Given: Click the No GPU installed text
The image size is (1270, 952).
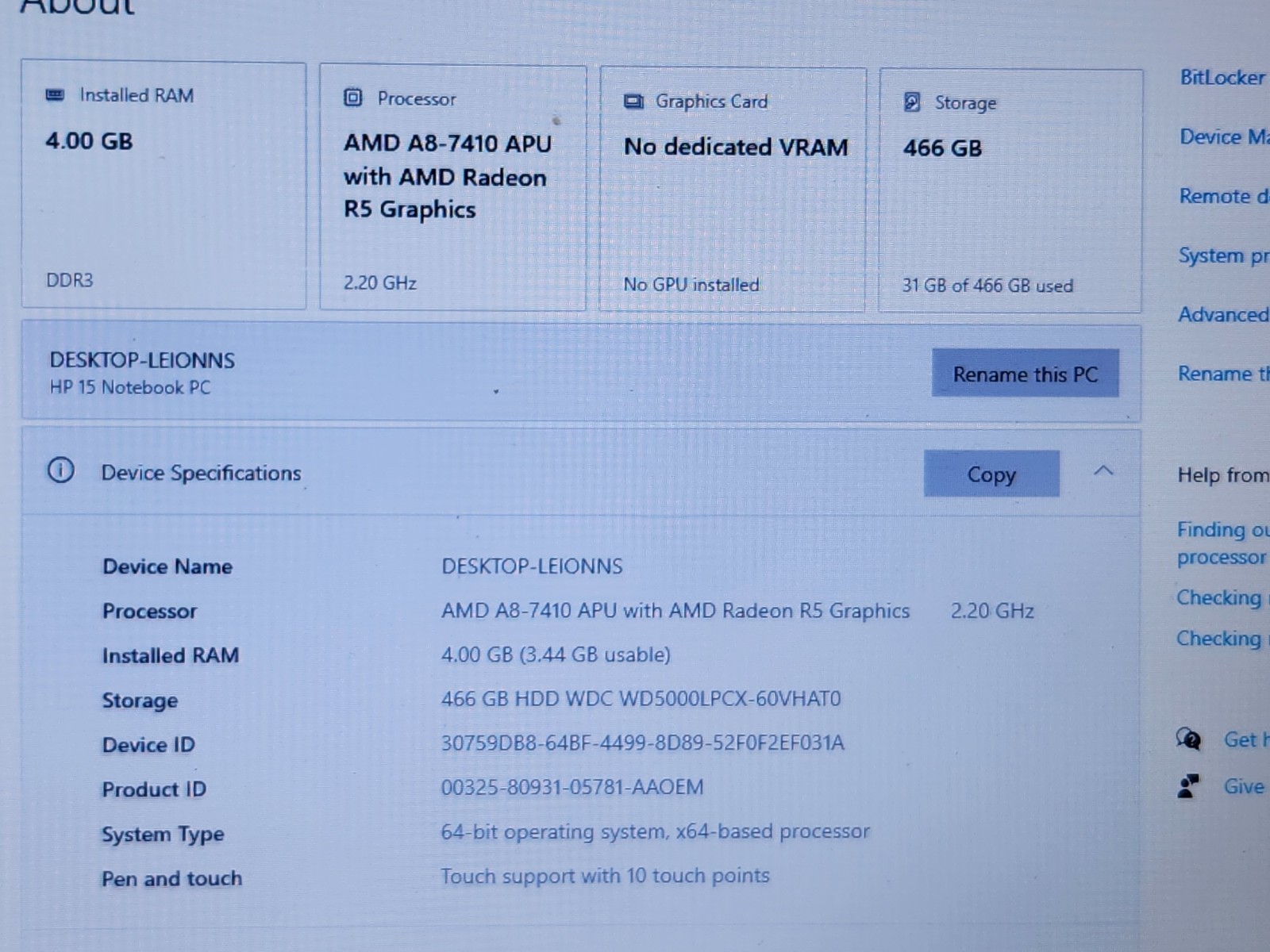Looking at the screenshot, I should click(x=691, y=284).
